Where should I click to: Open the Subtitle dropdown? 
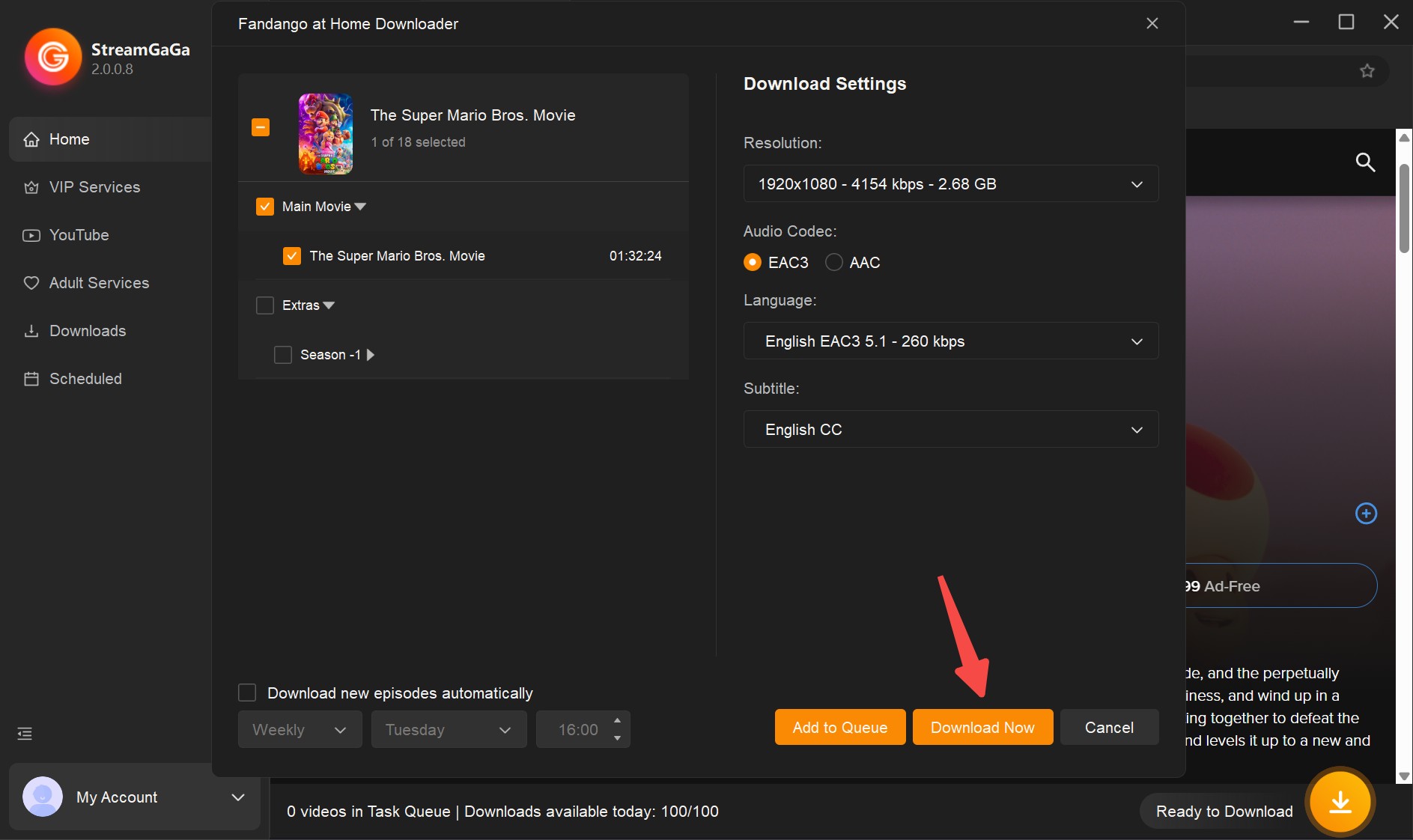coord(951,430)
